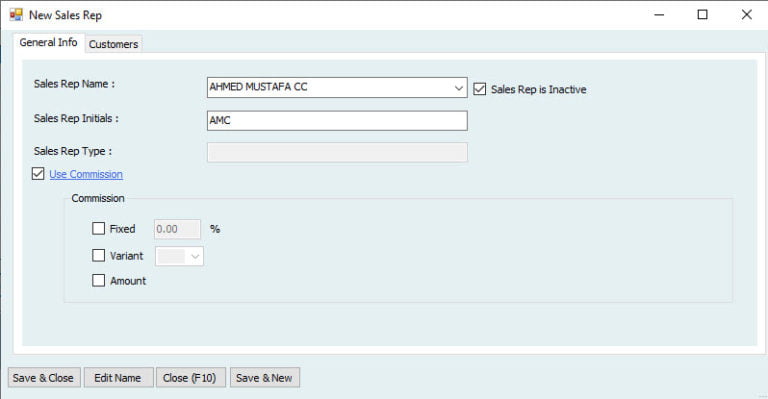768x399 pixels.
Task: Enable the Fixed commission checkbox
Action: tap(98, 229)
